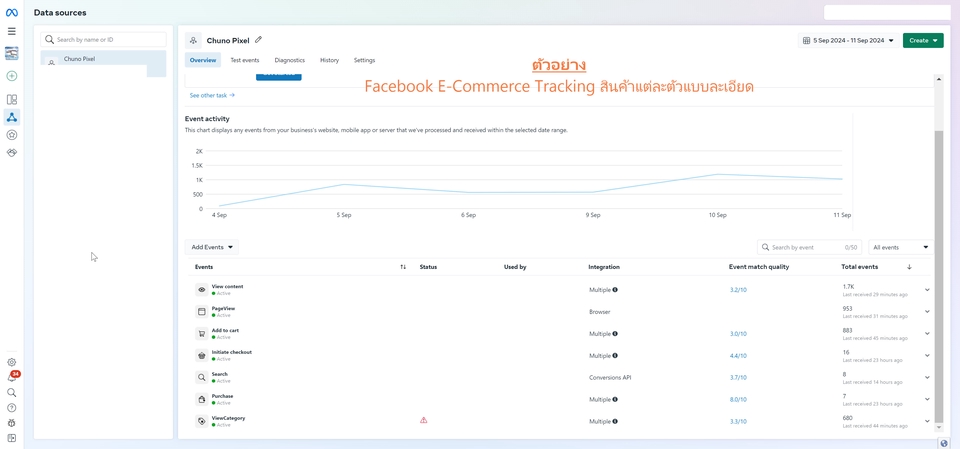Click the PageView event icon
Screen dimensions: 960x449
click(201, 312)
